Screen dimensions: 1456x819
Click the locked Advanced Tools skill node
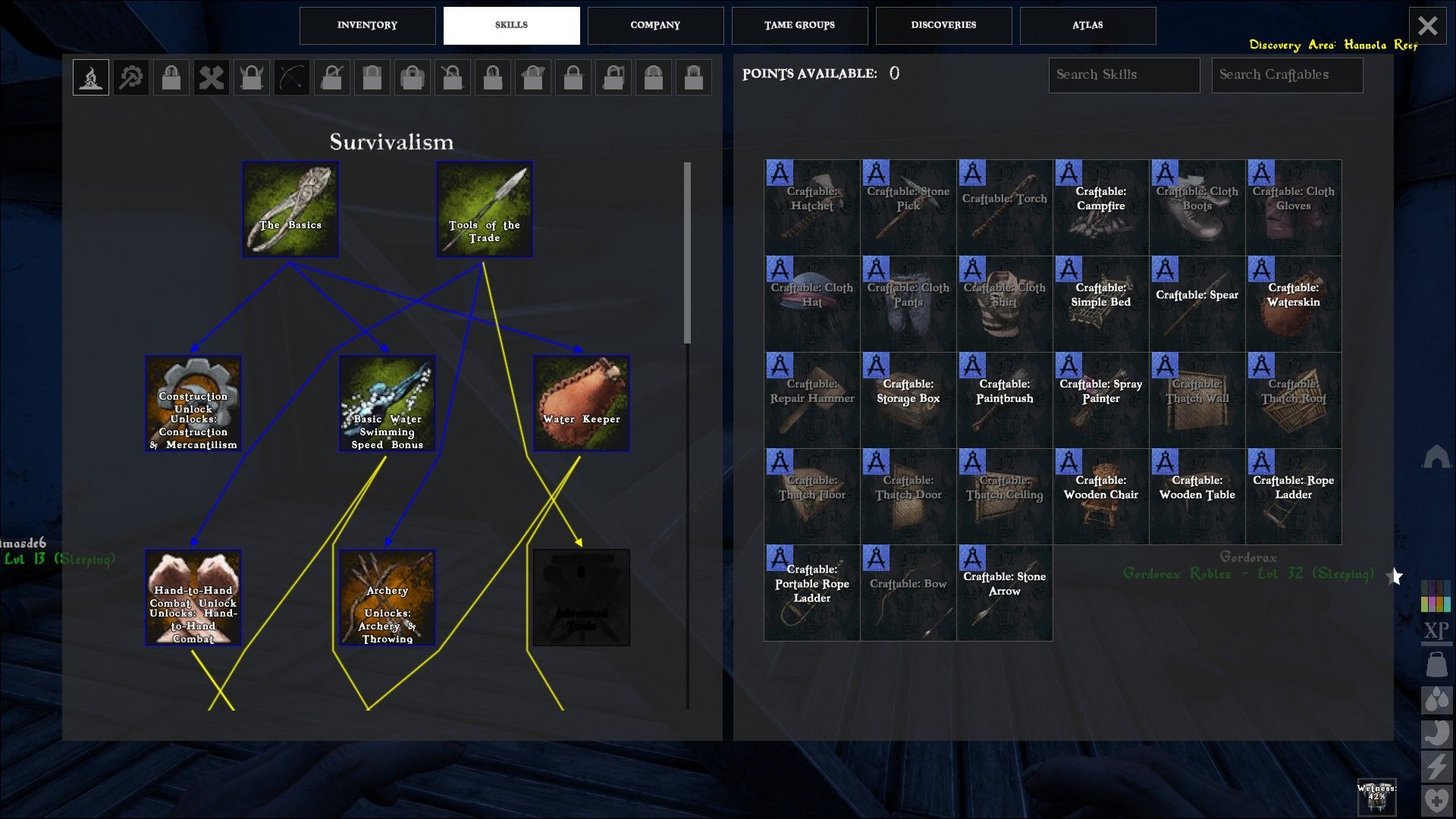point(582,598)
